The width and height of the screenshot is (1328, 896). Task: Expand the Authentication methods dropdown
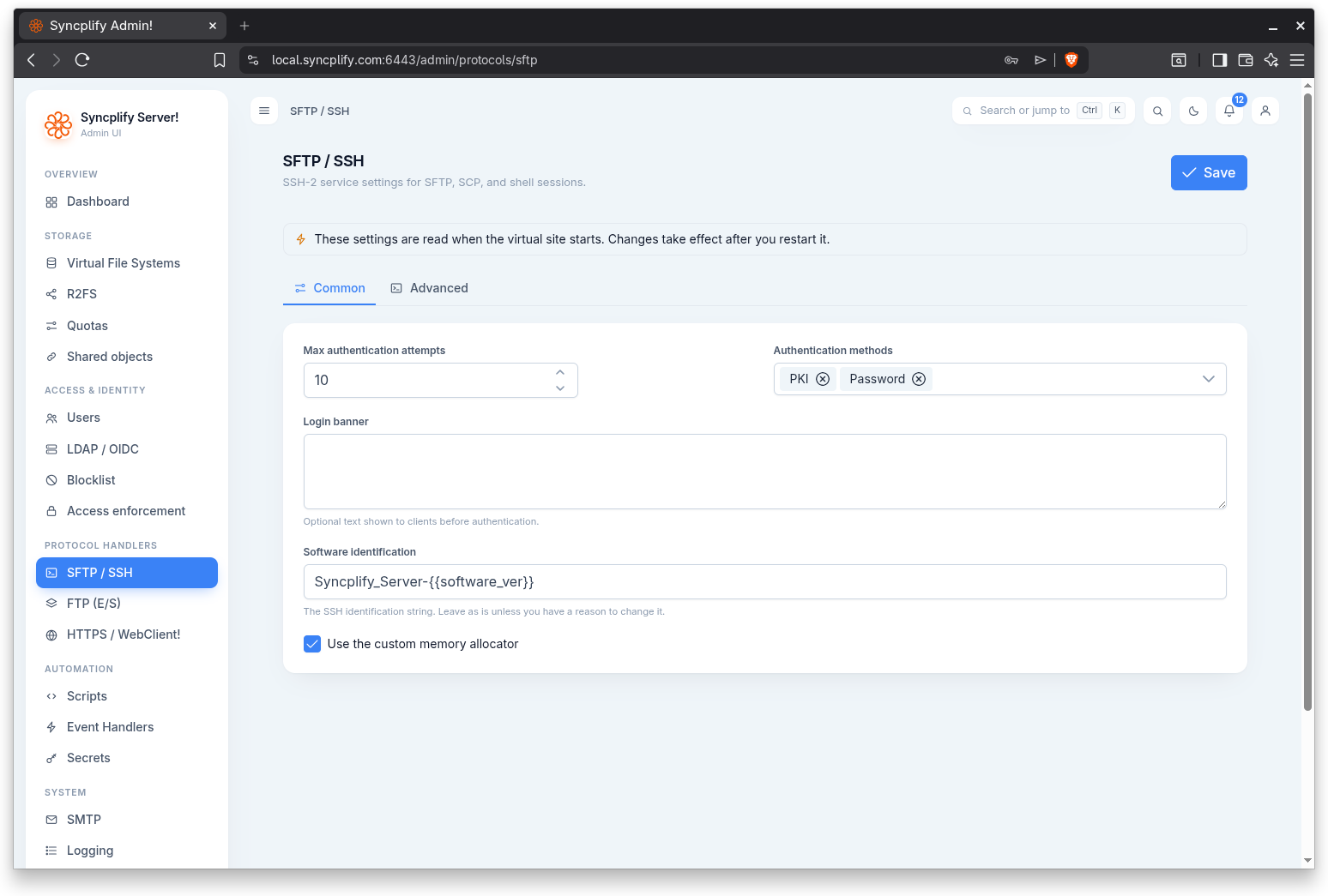tap(1209, 379)
